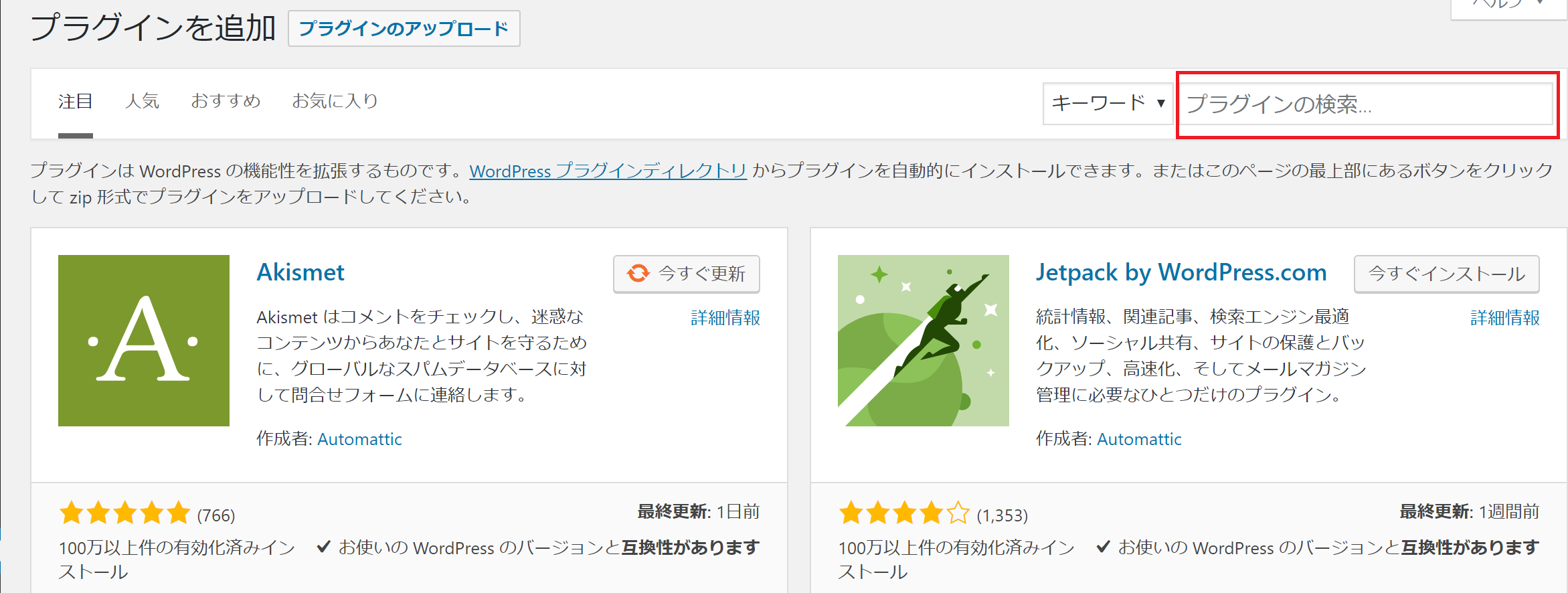The height and width of the screenshot is (593, 1568).
Task: Click Akismet compatibility checkmark text
Action: [x=538, y=547]
